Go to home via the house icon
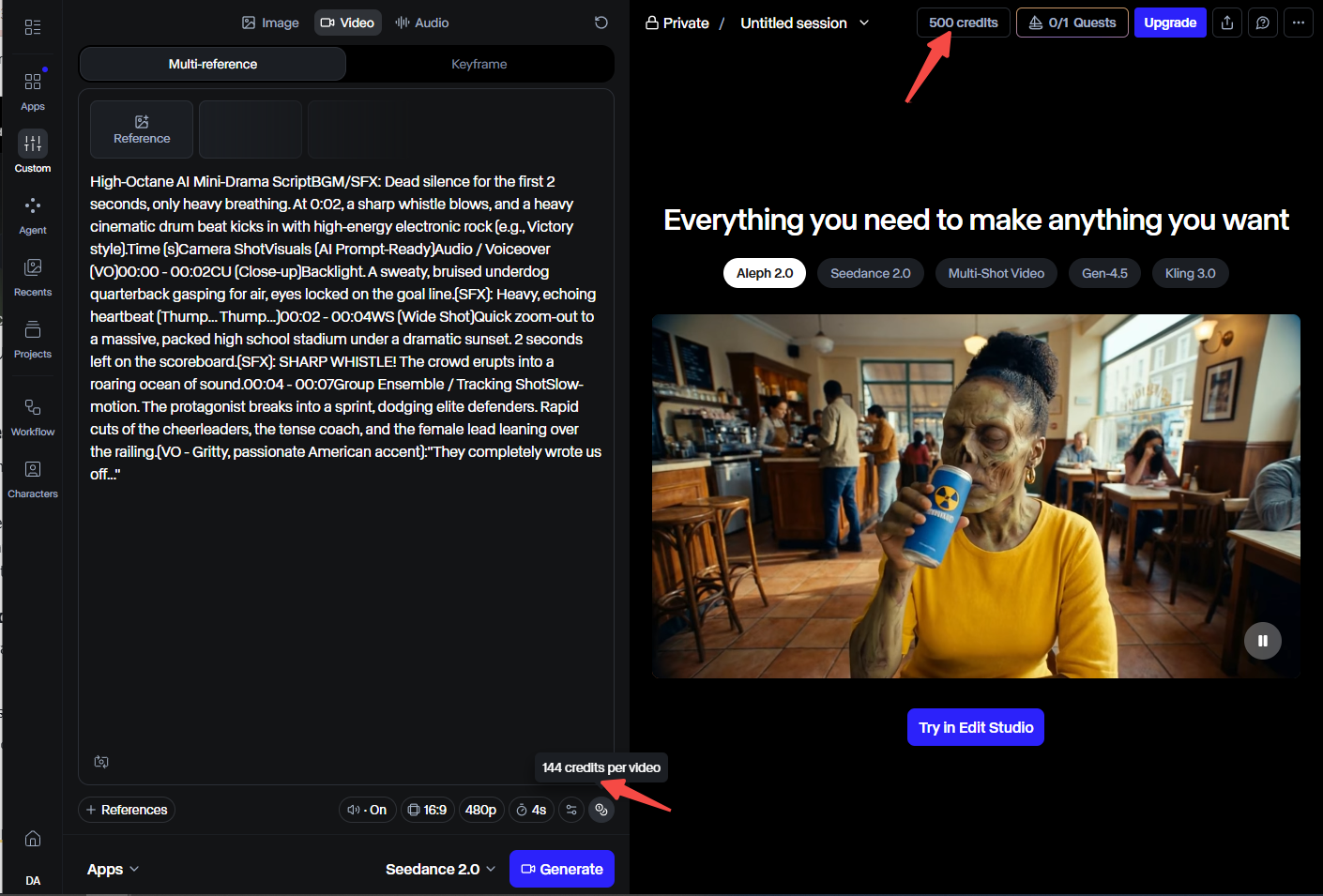 (x=33, y=838)
